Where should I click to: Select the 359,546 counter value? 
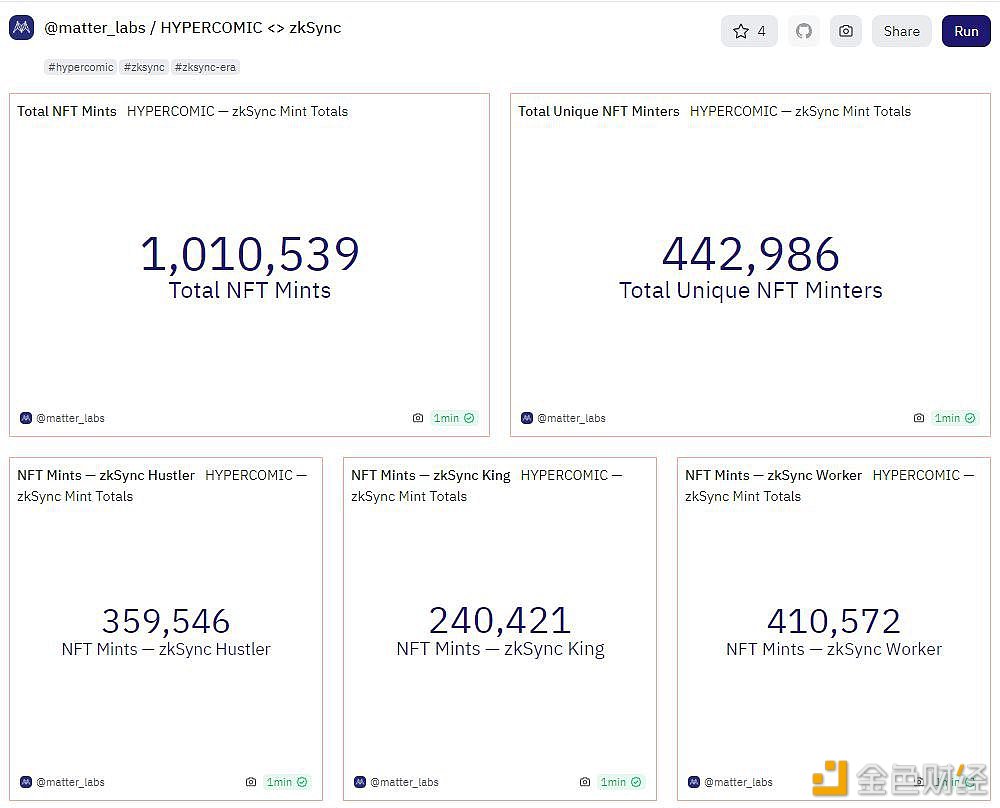166,621
